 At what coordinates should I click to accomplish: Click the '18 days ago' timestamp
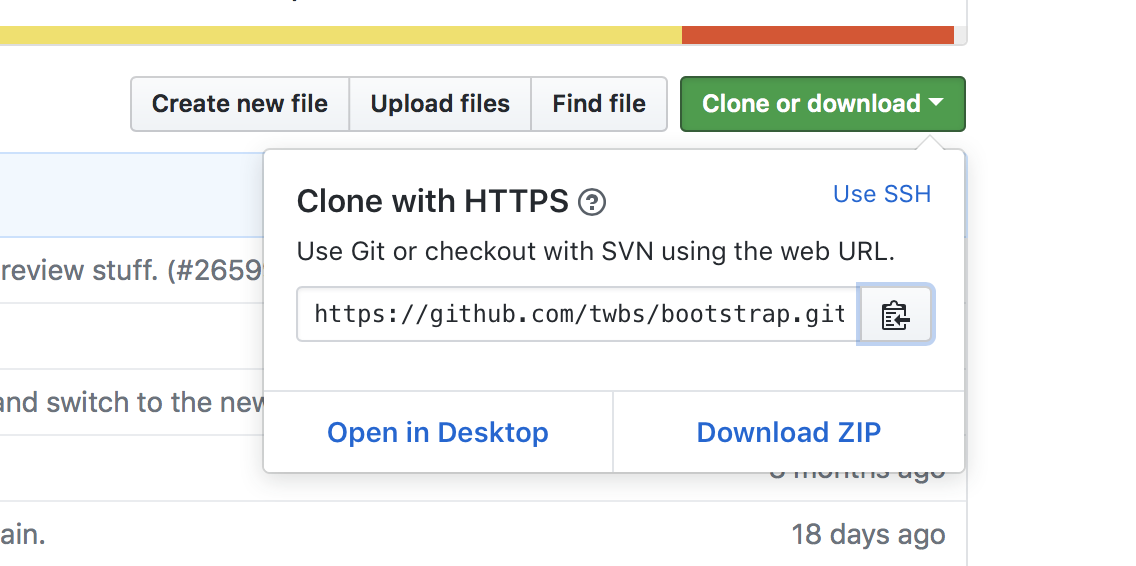(868, 534)
